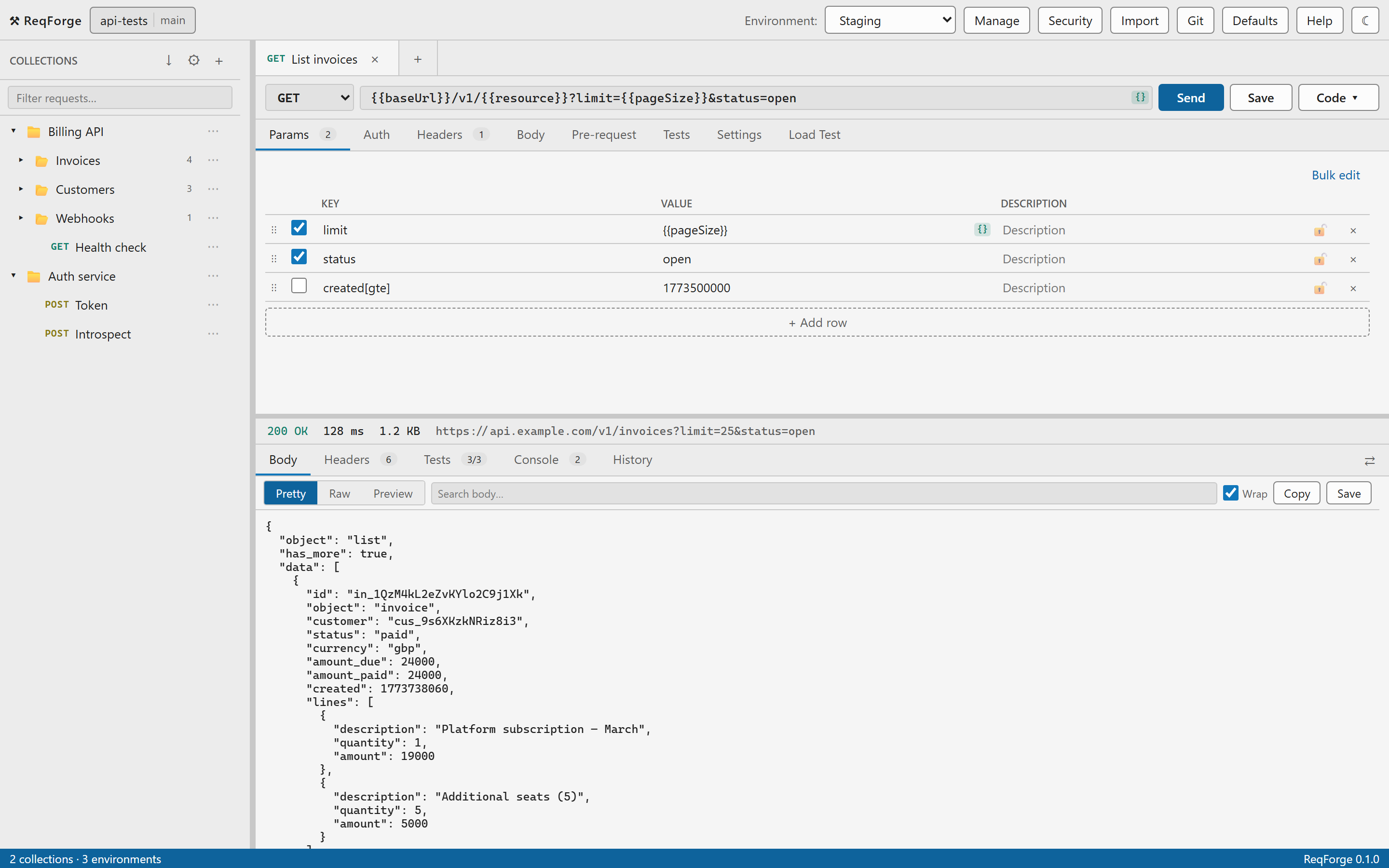Close the List invoices tab
The width and height of the screenshot is (1389, 868).
coord(375,59)
